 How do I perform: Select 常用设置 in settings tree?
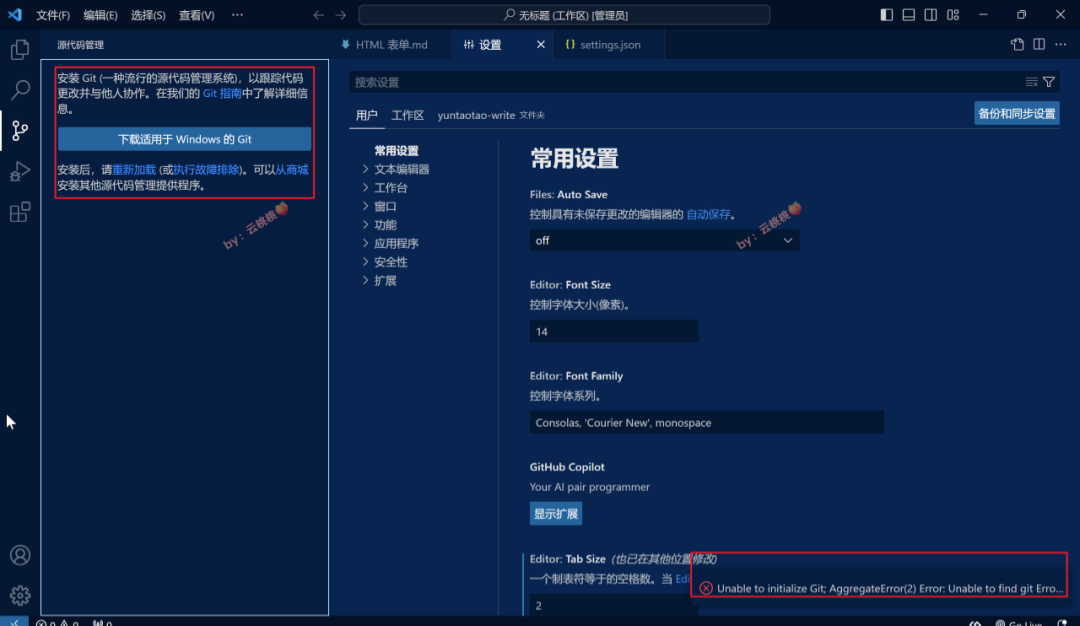click(x=396, y=150)
